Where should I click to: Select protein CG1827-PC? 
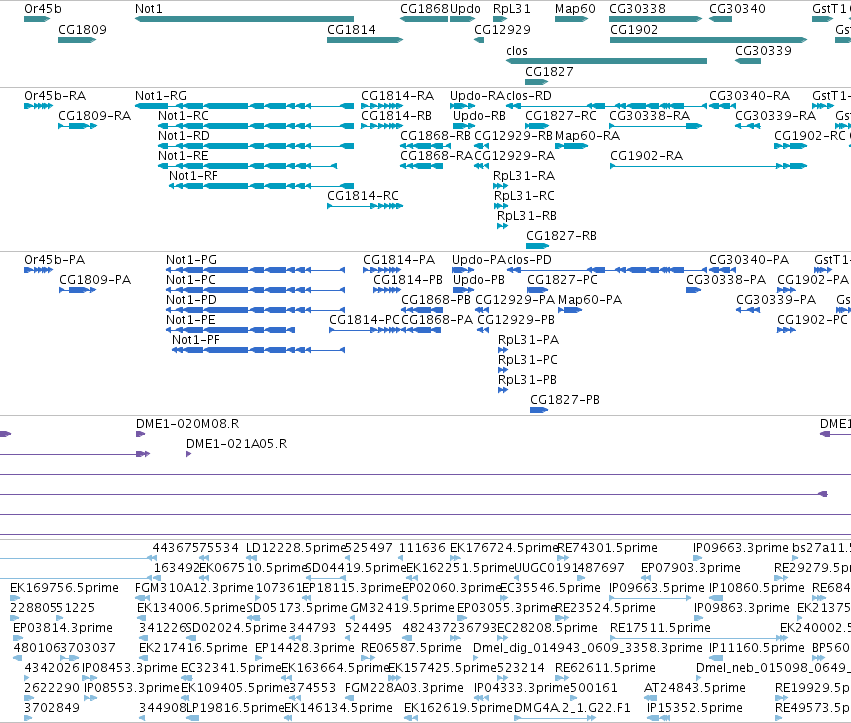(562, 280)
